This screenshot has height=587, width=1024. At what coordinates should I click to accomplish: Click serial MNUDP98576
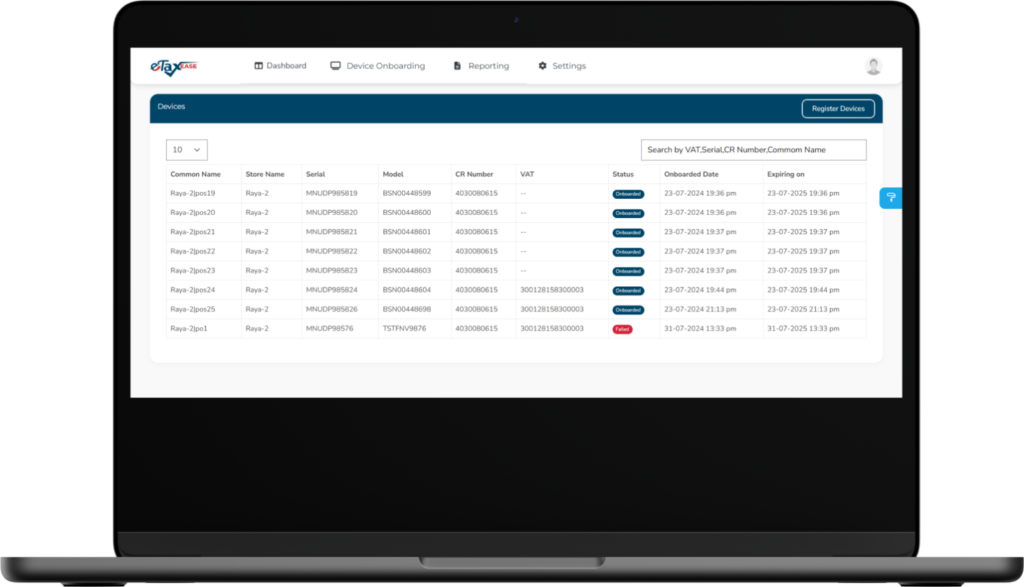pyautogui.click(x=330, y=328)
